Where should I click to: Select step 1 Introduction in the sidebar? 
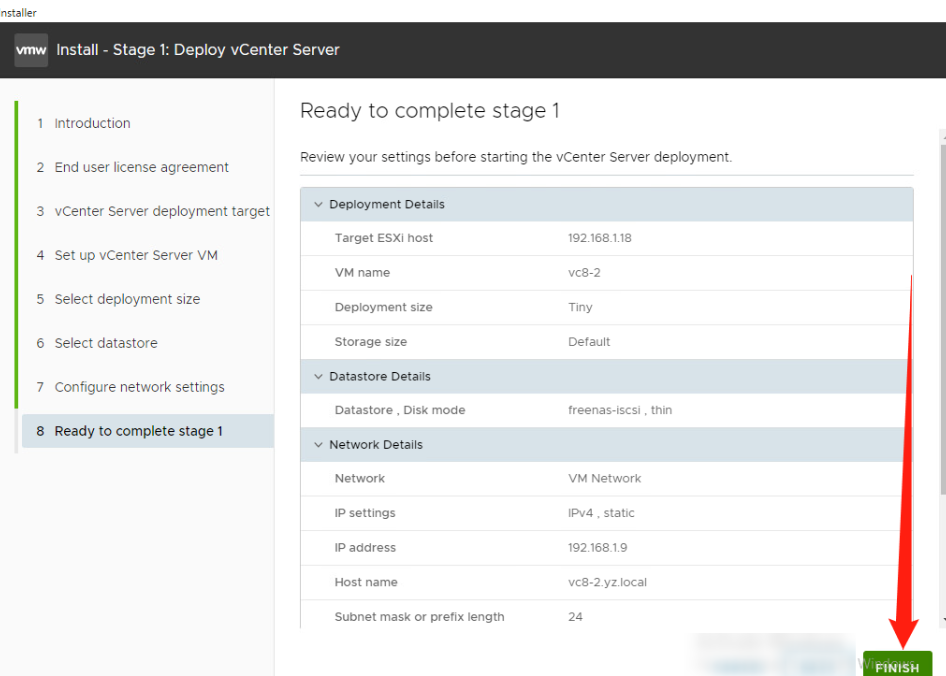(92, 123)
